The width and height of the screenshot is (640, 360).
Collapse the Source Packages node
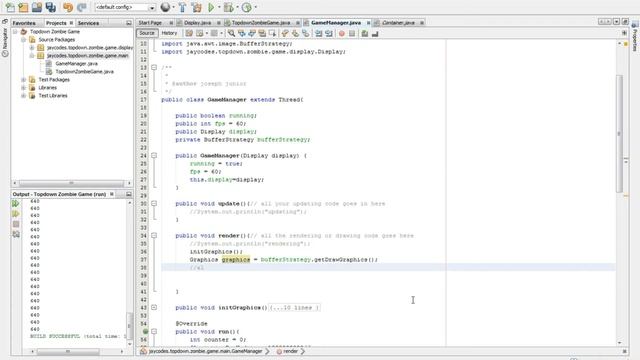24,40
